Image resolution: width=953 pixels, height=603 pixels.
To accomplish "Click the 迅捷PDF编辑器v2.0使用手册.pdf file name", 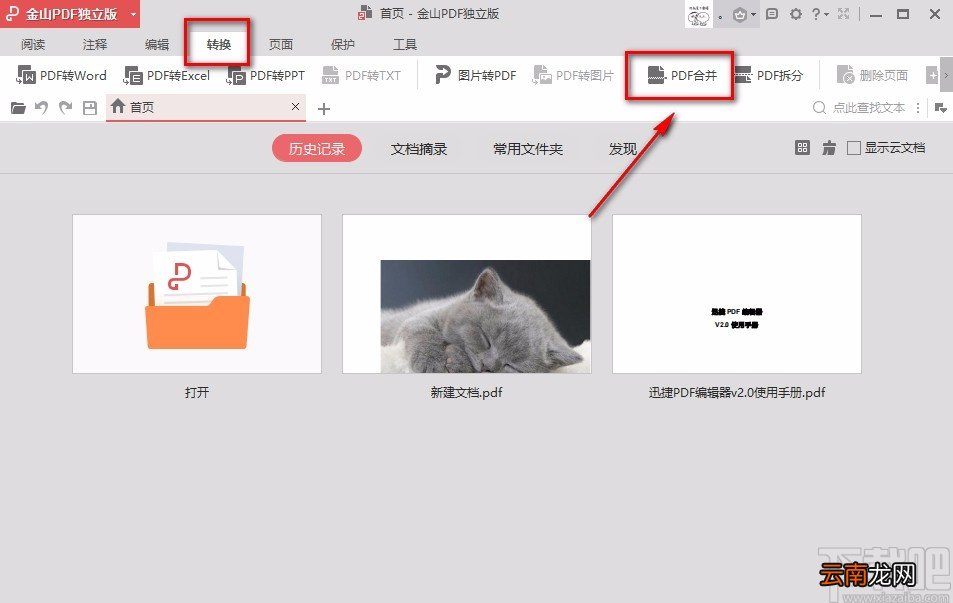I will [737, 393].
